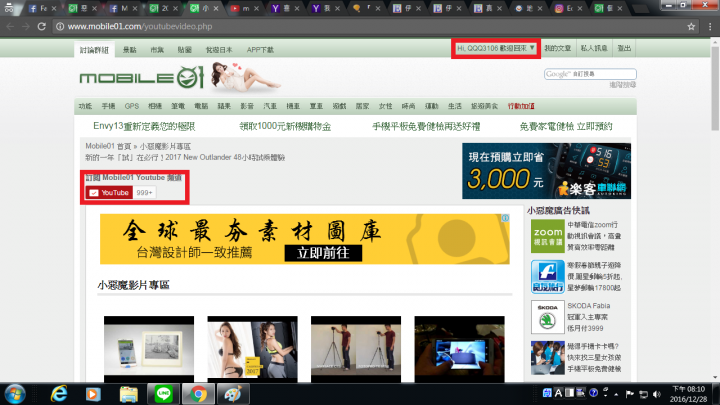The width and height of the screenshot is (720, 405).
Task: Open the IME pad tool icon
Action: pos(581,393)
